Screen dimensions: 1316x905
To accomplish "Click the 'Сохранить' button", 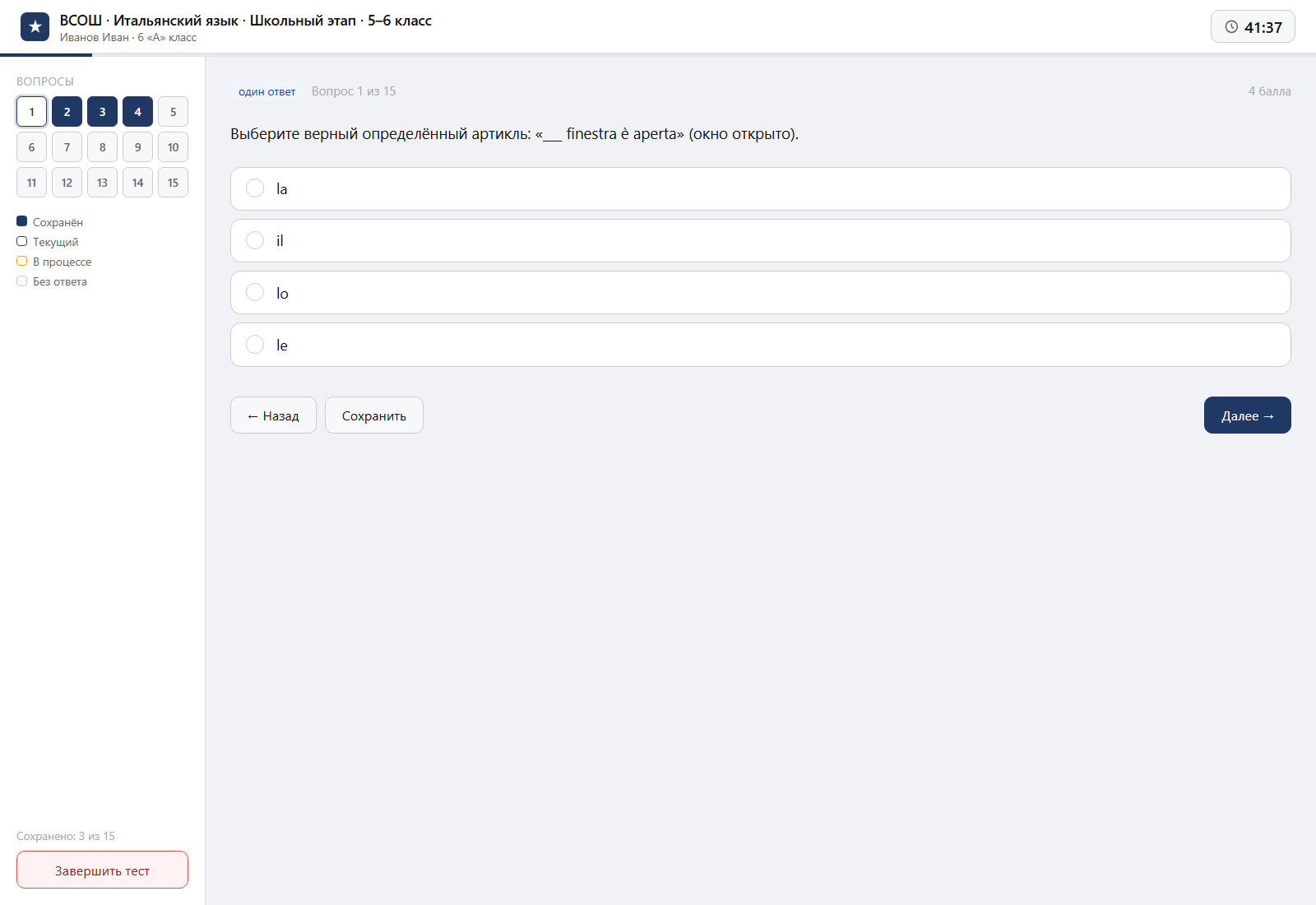I will (374, 415).
